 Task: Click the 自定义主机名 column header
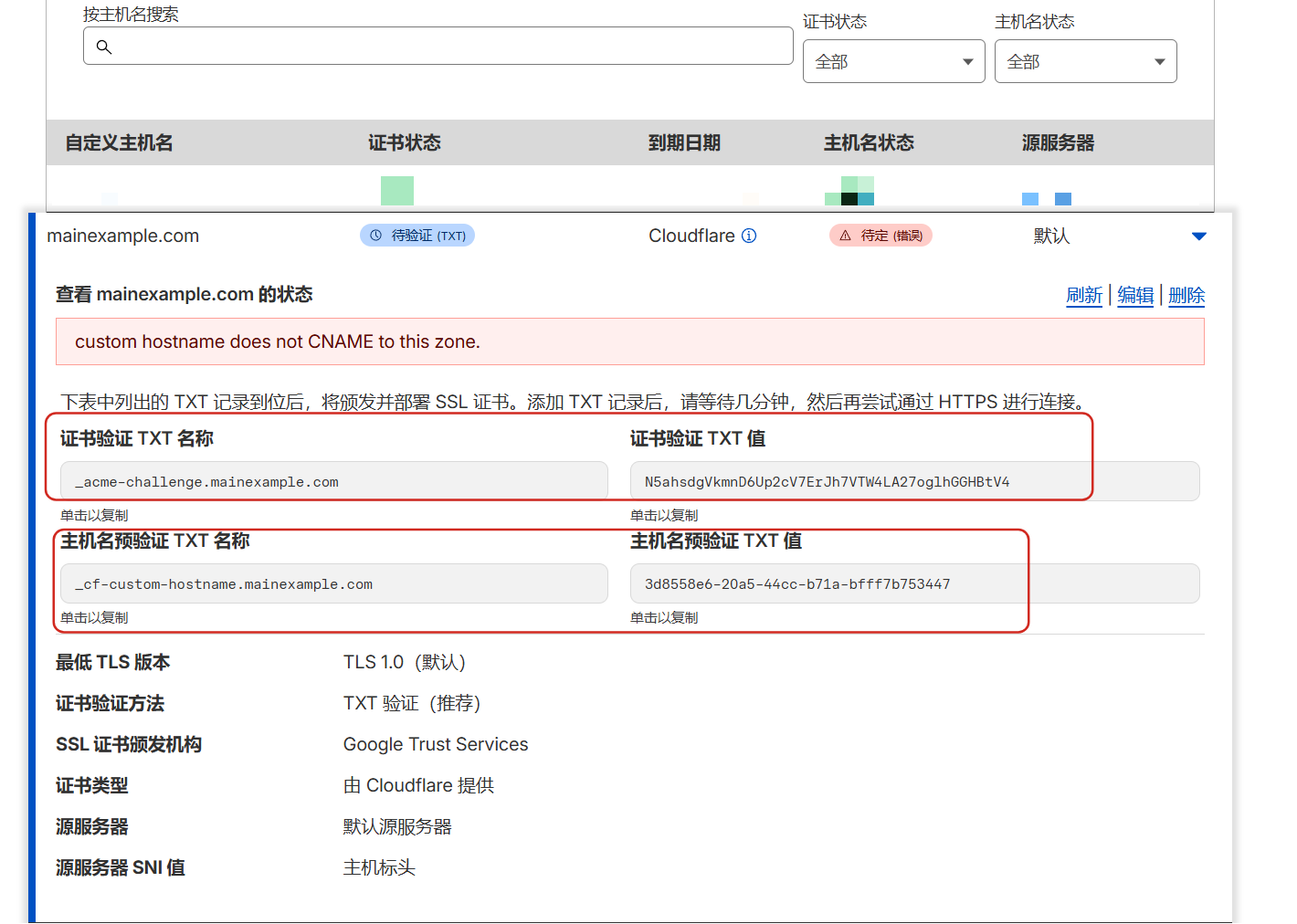tap(119, 142)
